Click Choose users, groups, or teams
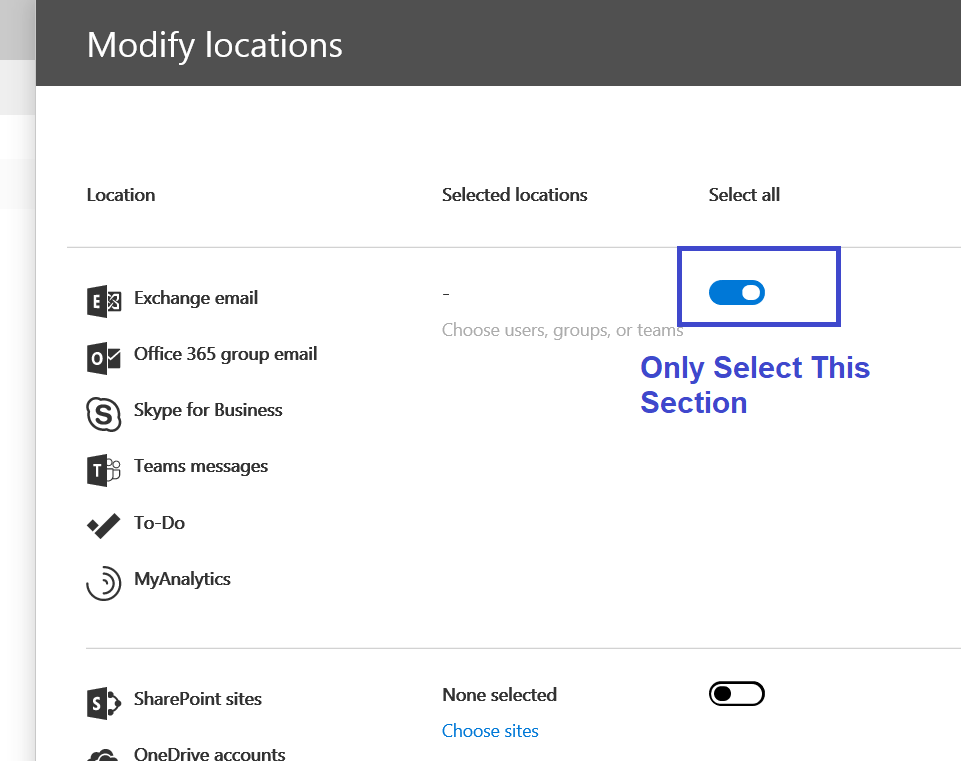 coord(562,330)
